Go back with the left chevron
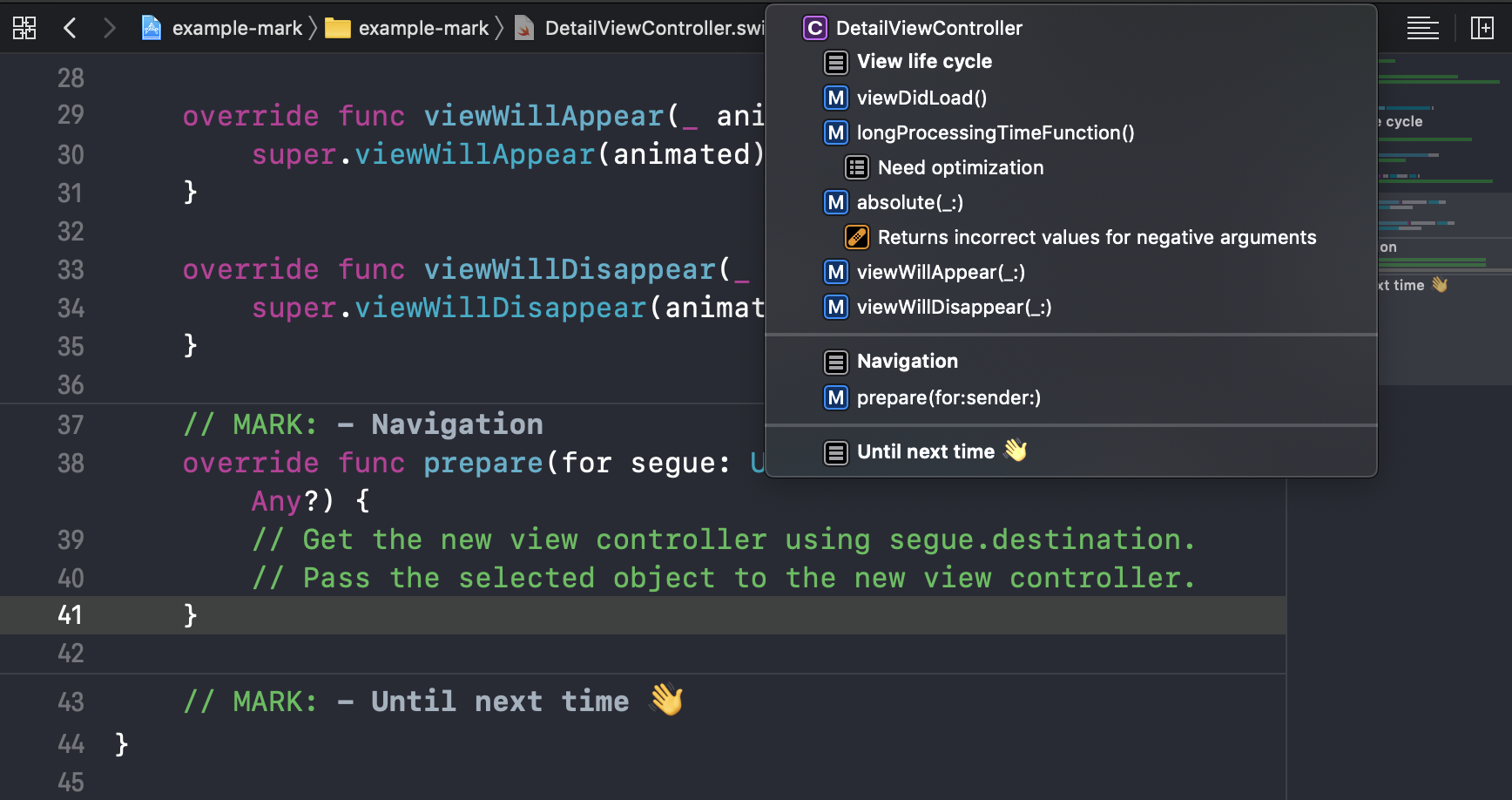Screen dimensions: 1512x800 (x=71, y=28)
